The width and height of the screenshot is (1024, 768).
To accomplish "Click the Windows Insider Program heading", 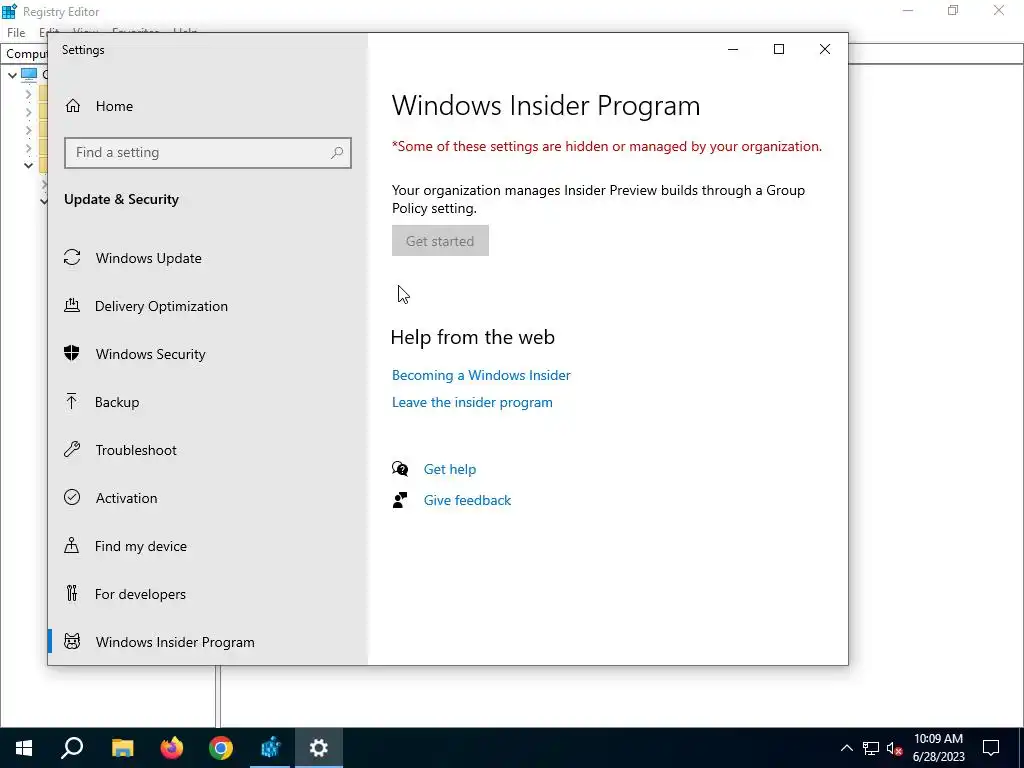I will pyautogui.click(x=546, y=106).
